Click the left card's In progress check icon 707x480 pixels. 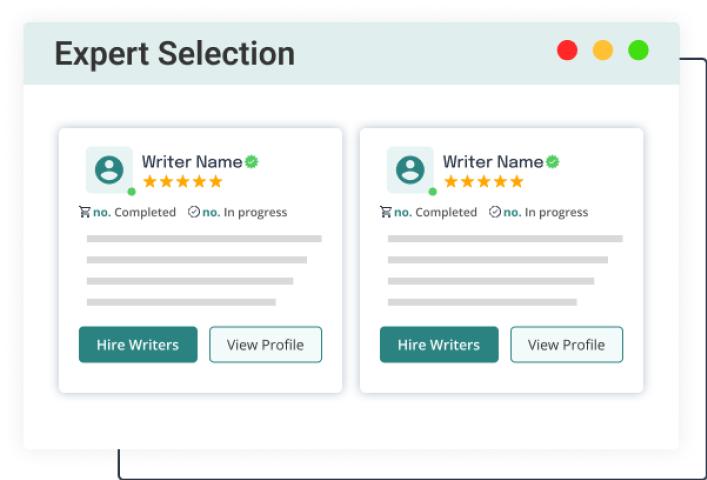coord(194,212)
